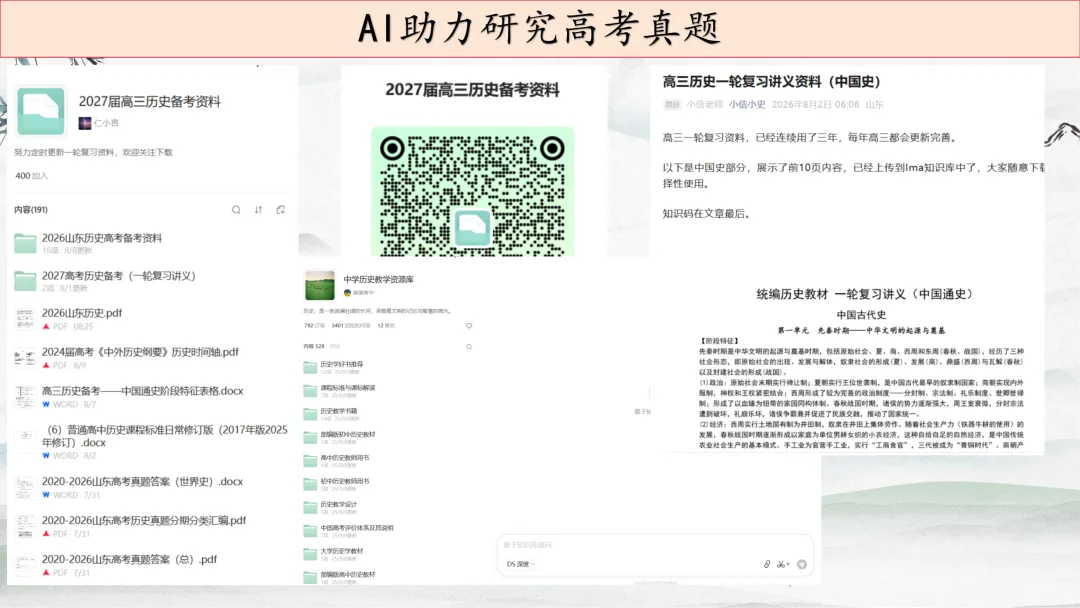
Task: Open scissors tool dropdown in chat box
Action: coord(783,564)
